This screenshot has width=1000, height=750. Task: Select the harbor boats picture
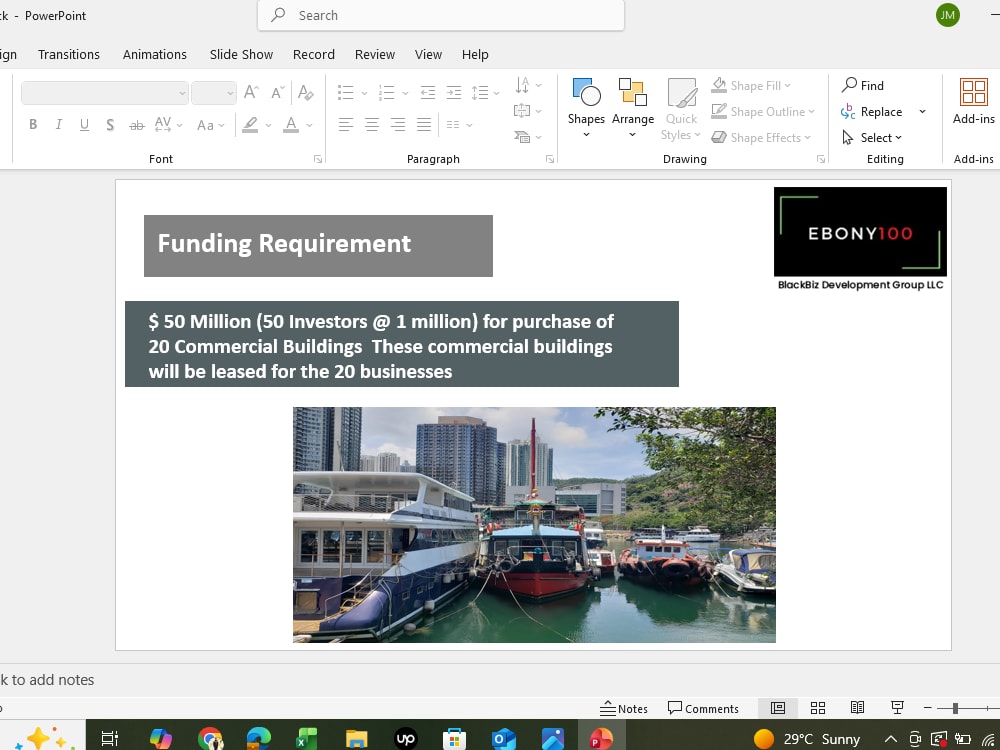pyautogui.click(x=534, y=525)
